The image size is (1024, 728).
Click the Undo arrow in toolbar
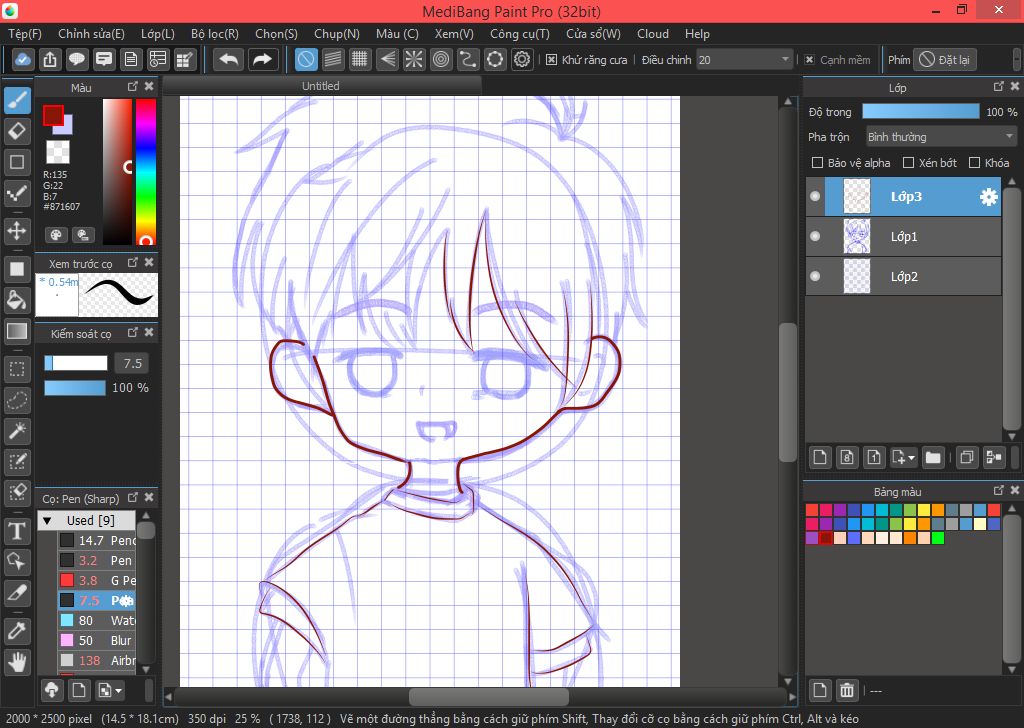click(229, 59)
